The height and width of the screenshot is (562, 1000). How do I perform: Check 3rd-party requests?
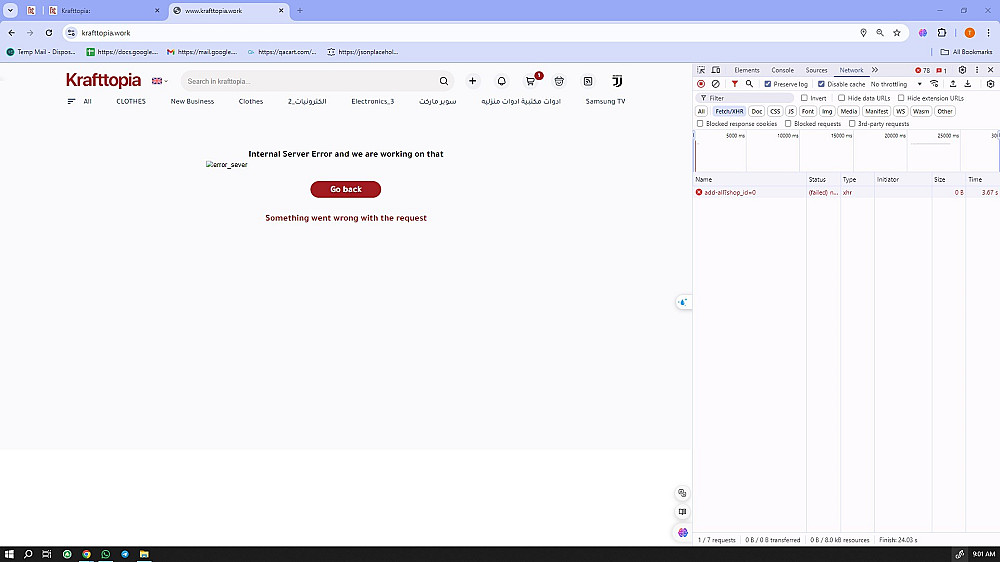tap(852, 123)
